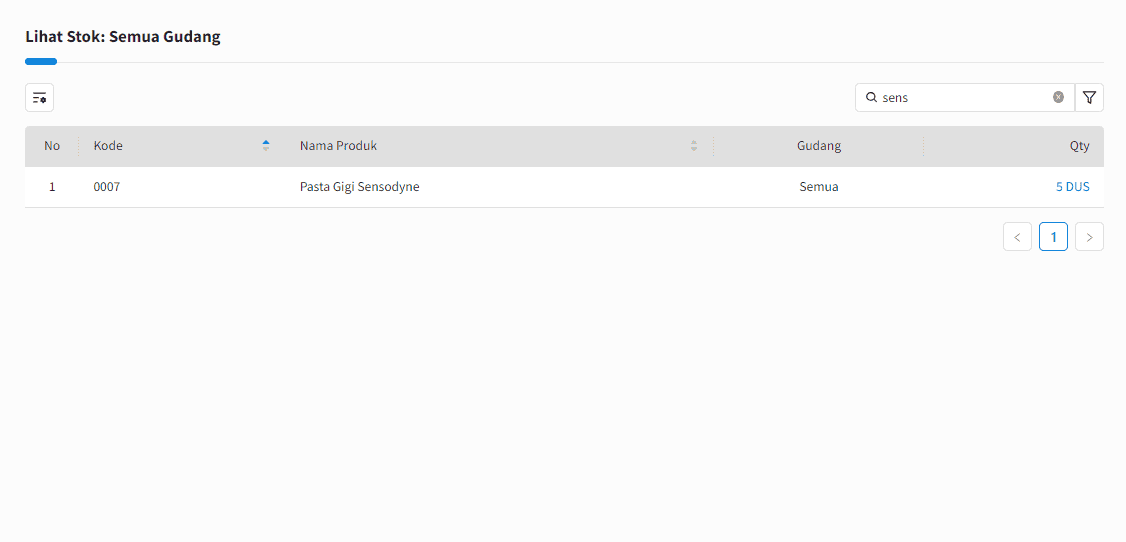Click the 'Lihat Stok: Semua Gudang' title
Screen dimensions: 1126x542
(x=123, y=36)
